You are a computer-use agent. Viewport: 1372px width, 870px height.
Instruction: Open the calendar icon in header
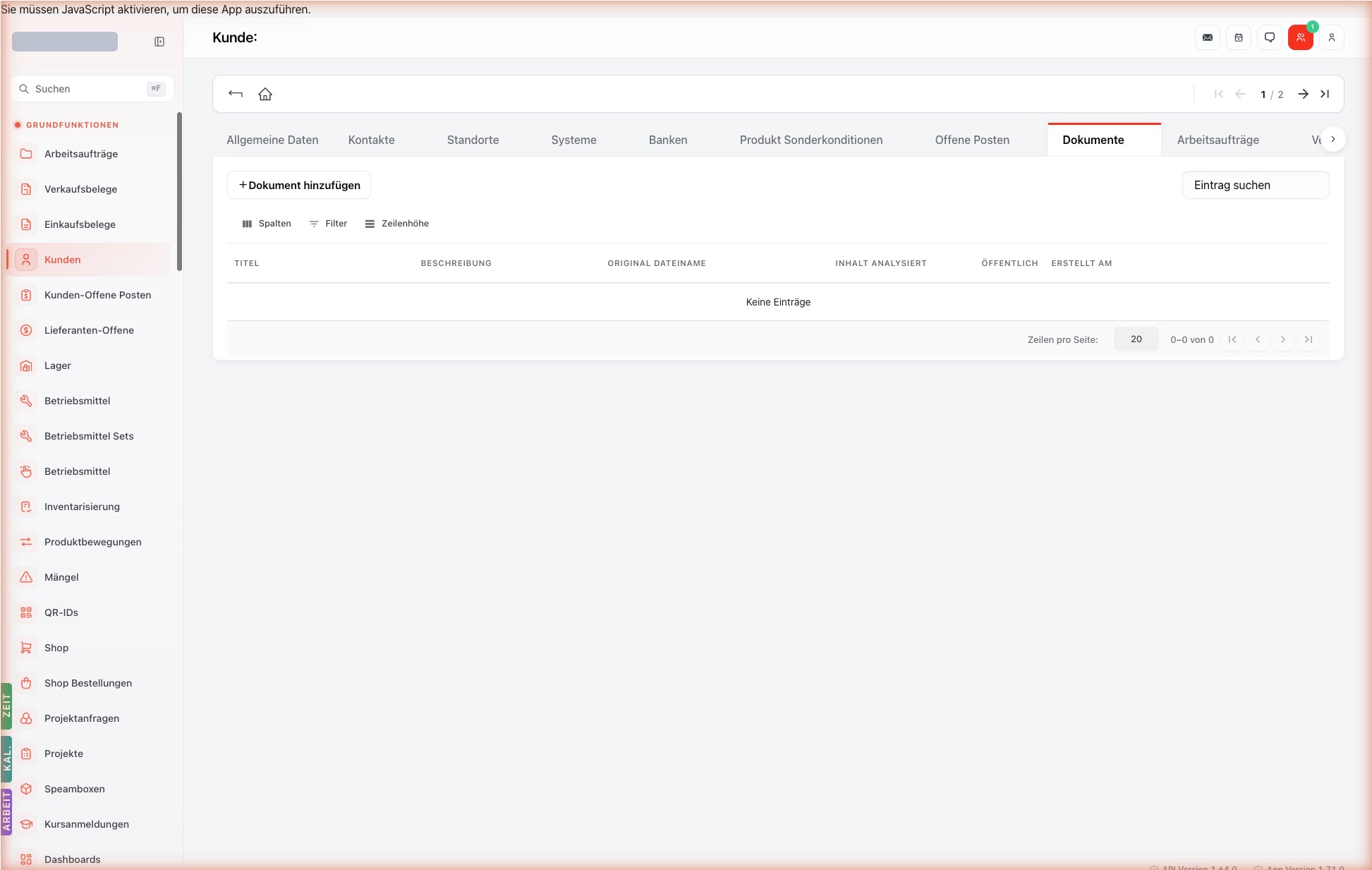tap(1239, 37)
